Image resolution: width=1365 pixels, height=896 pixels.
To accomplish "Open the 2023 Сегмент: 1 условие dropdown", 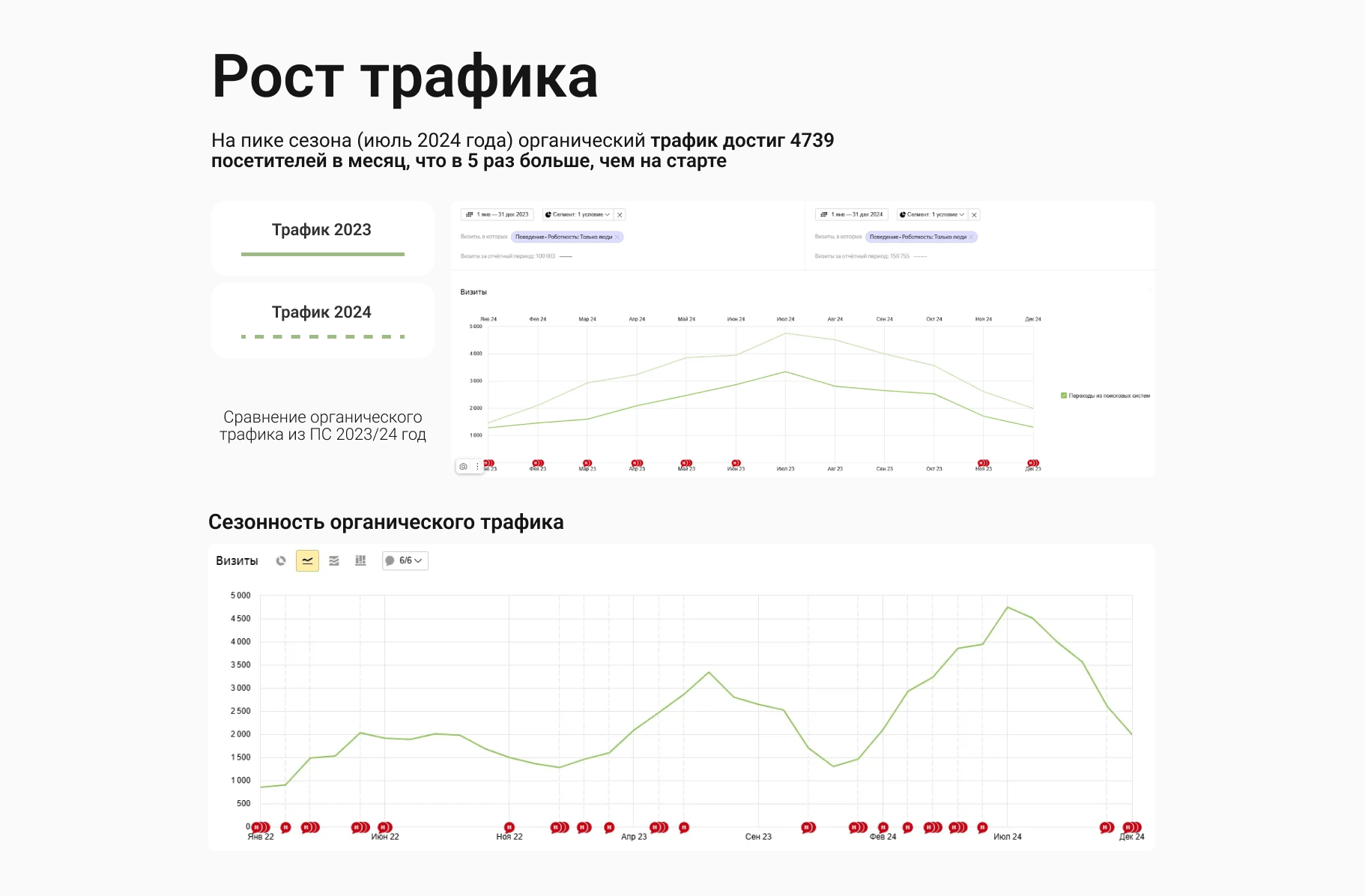I will pyautogui.click(x=578, y=215).
